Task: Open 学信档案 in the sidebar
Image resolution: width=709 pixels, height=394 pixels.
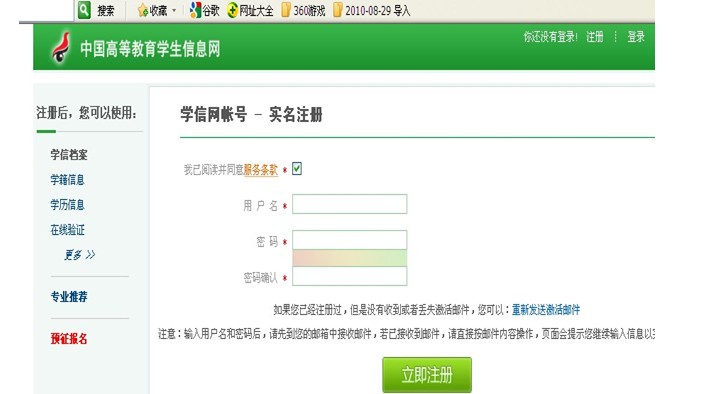Action: point(69,155)
